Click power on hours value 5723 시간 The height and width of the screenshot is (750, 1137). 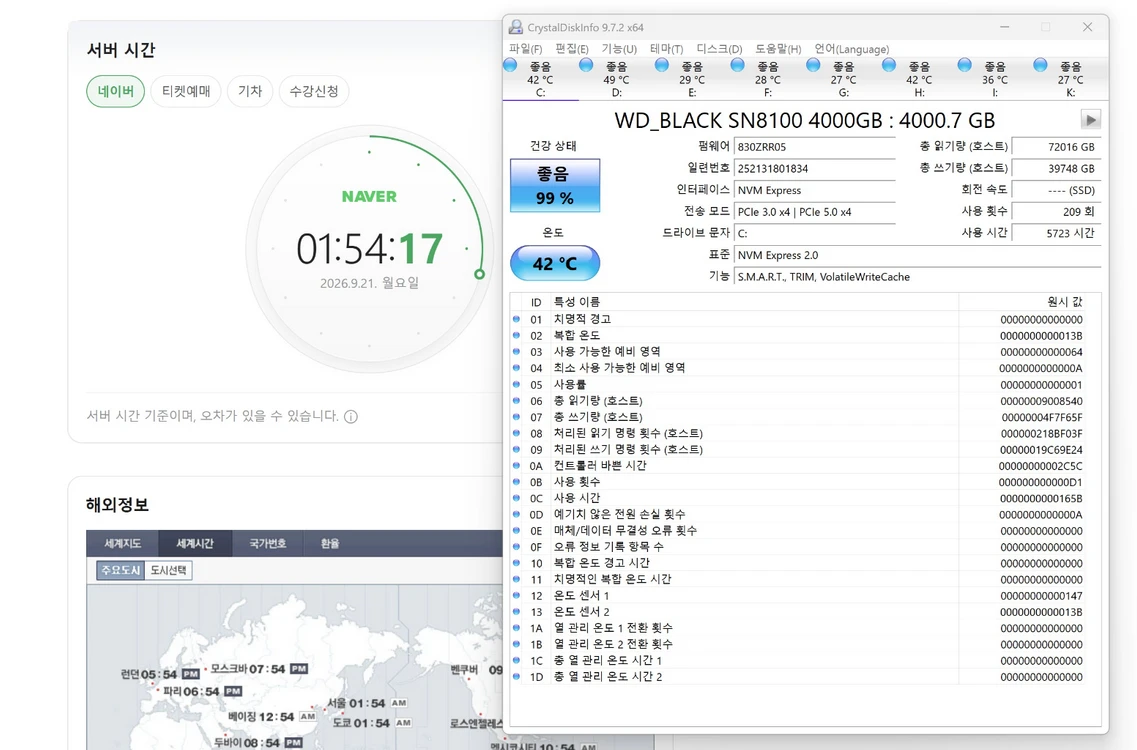(x=1056, y=233)
